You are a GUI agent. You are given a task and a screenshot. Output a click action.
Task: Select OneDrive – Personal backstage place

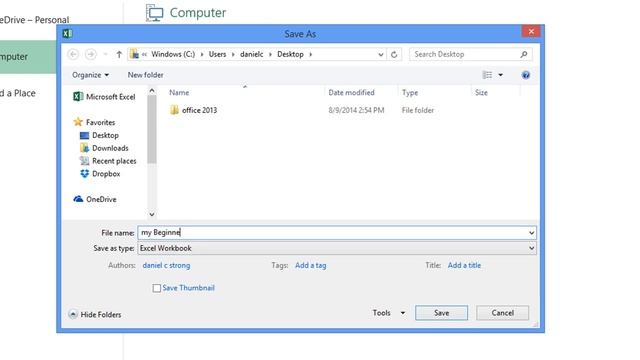(34, 20)
